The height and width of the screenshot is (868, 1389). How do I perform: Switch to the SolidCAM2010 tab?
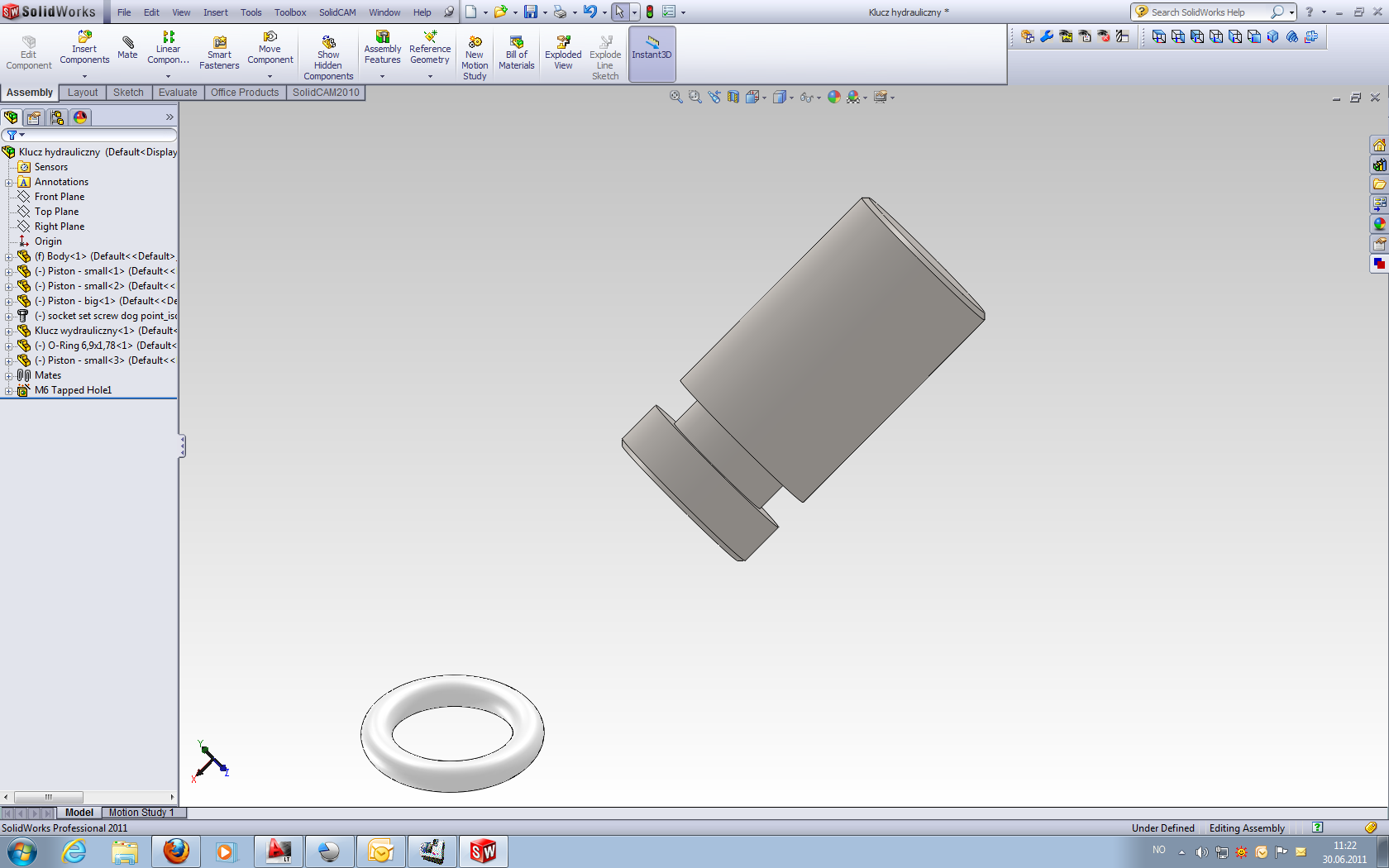tap(326, 93)
